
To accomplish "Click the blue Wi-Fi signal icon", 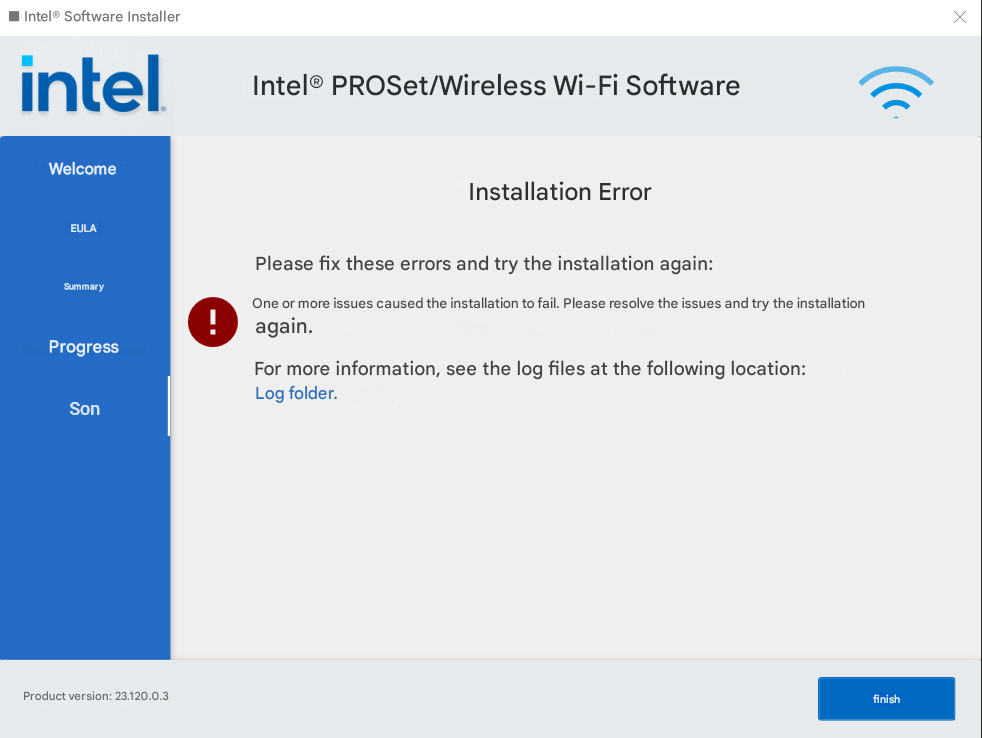I will (x=895, y=91).
